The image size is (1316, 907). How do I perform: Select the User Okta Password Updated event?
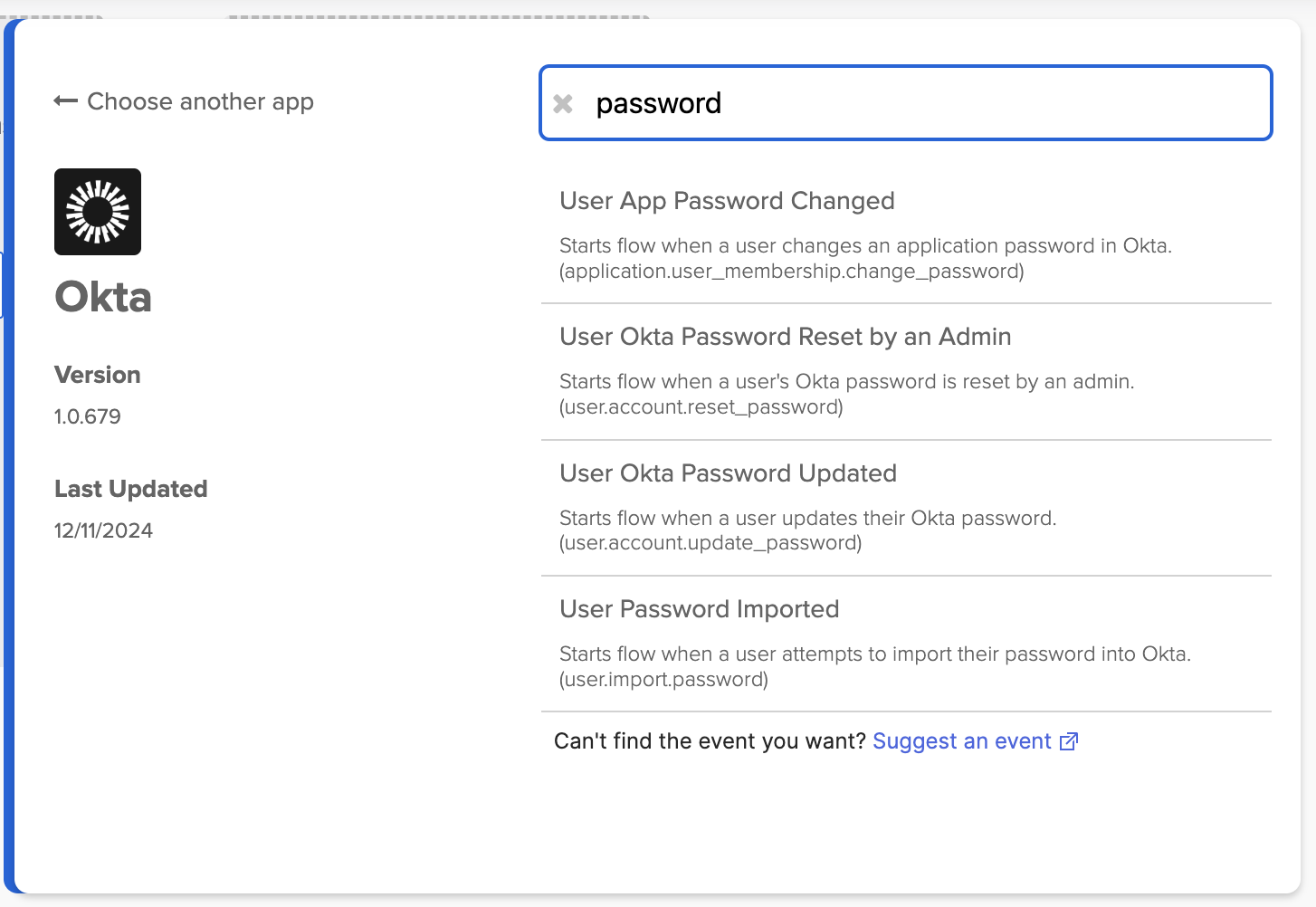click(728, 473)
